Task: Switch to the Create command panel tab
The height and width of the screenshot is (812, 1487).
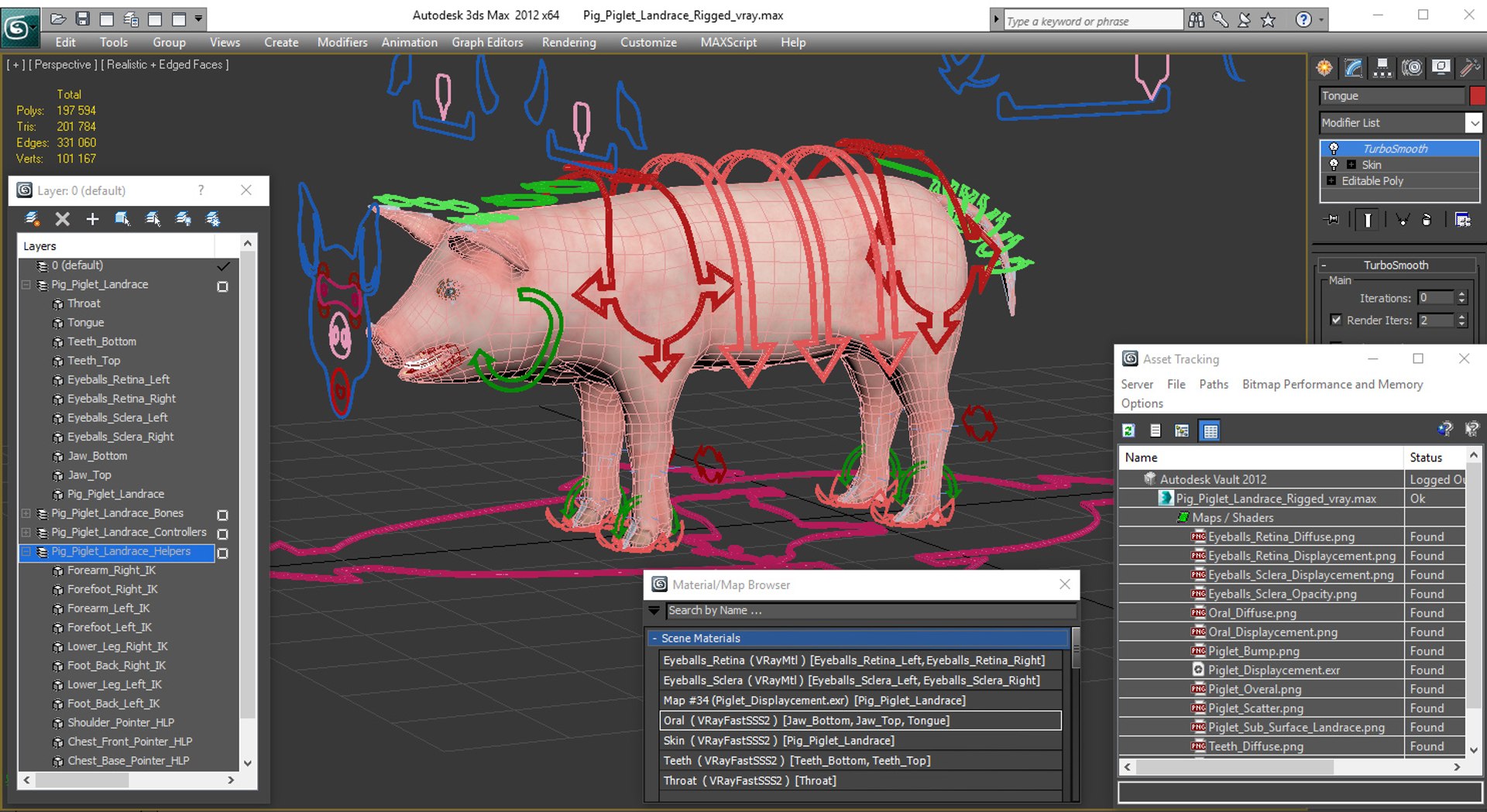Action: point(1324,68)
